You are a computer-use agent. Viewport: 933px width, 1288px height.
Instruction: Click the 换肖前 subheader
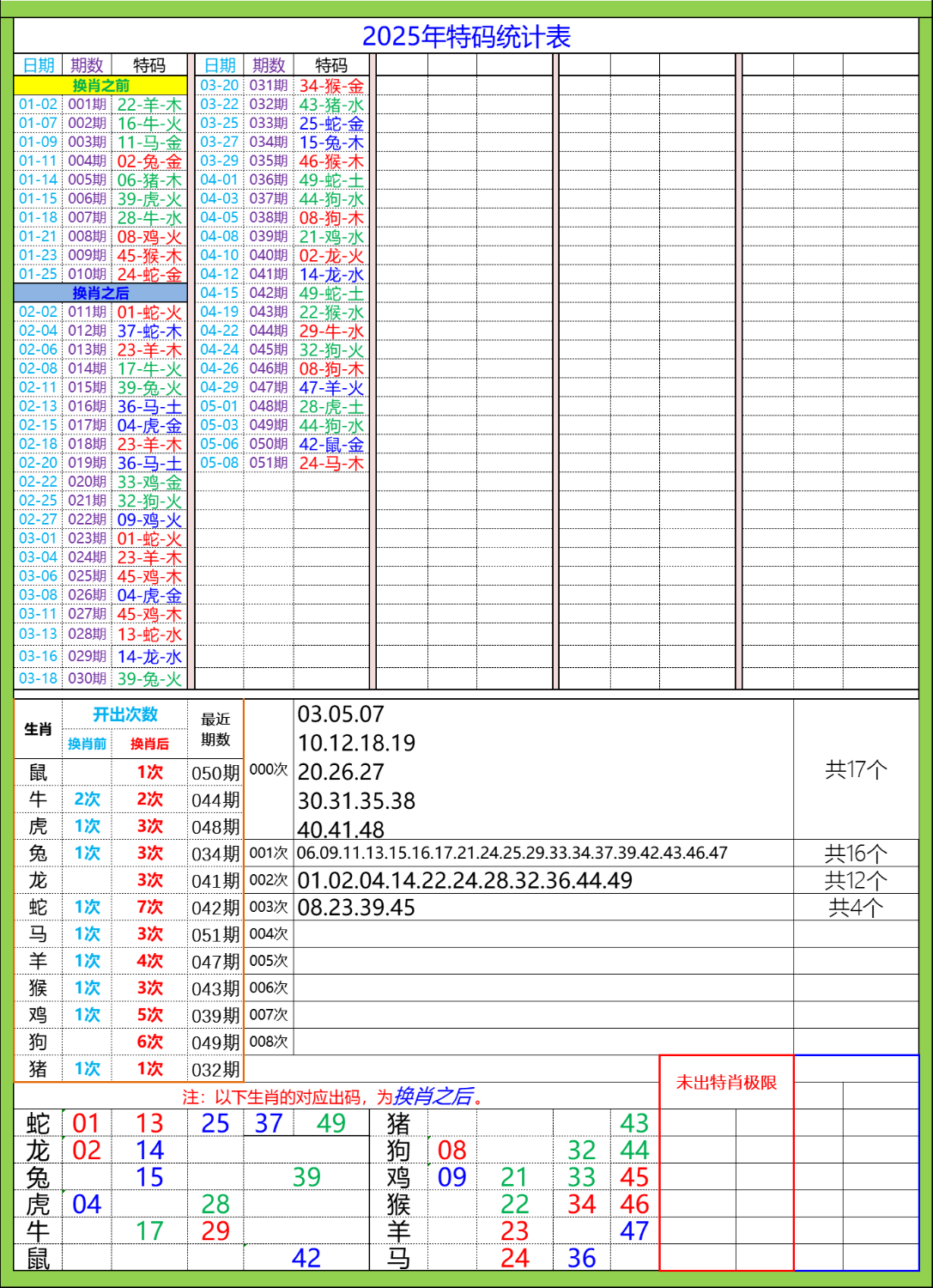tap(87, 744)
